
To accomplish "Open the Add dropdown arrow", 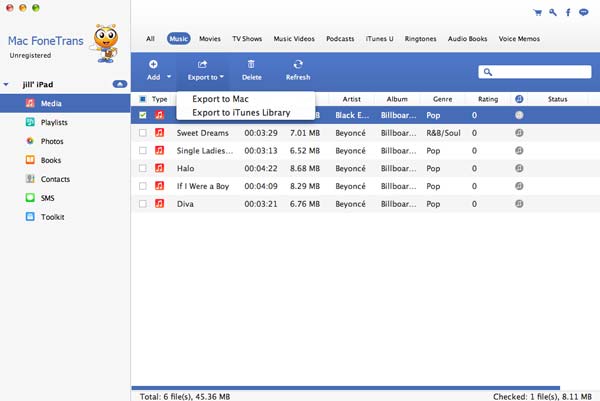I will tap(169, 77).
